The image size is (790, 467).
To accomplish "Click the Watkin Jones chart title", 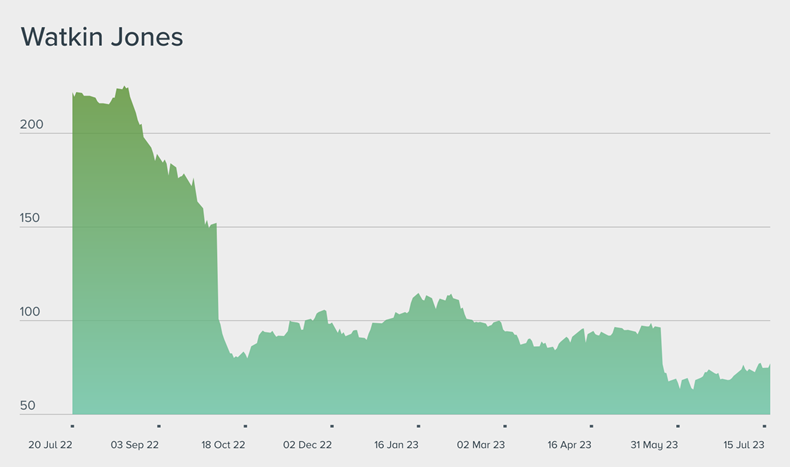I will [x=101, y=39].
